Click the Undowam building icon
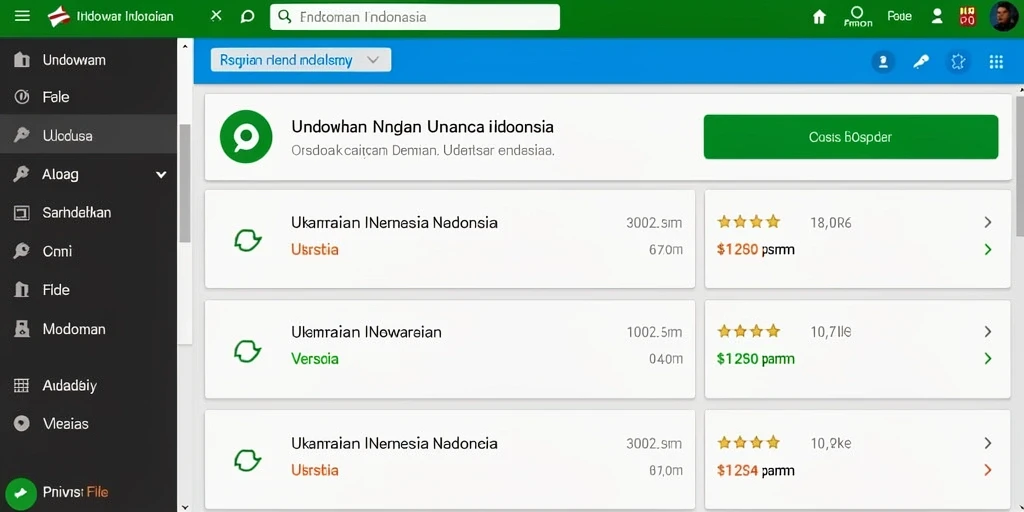 pos(22,60)
